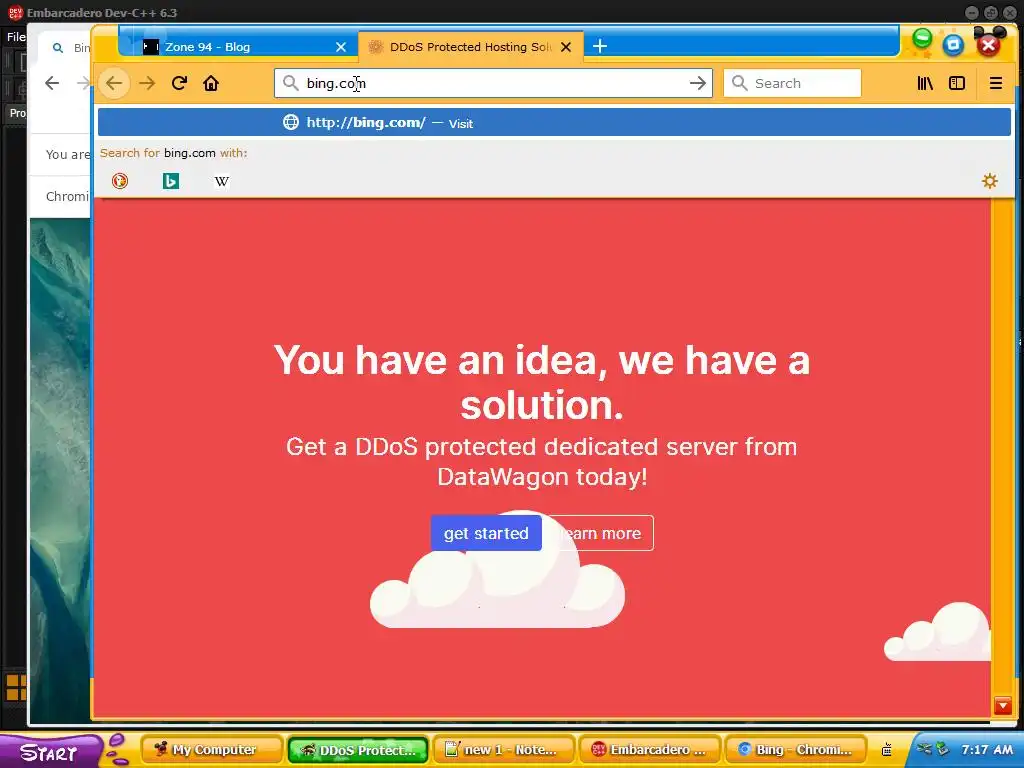Focus the Search box in Firefox toolbar
1024x768 pixels.
pos(792,83)
